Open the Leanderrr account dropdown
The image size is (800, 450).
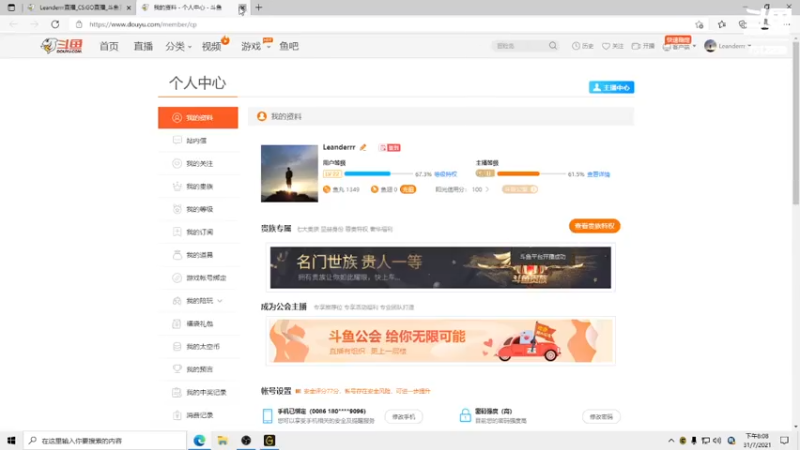(728, 46)
